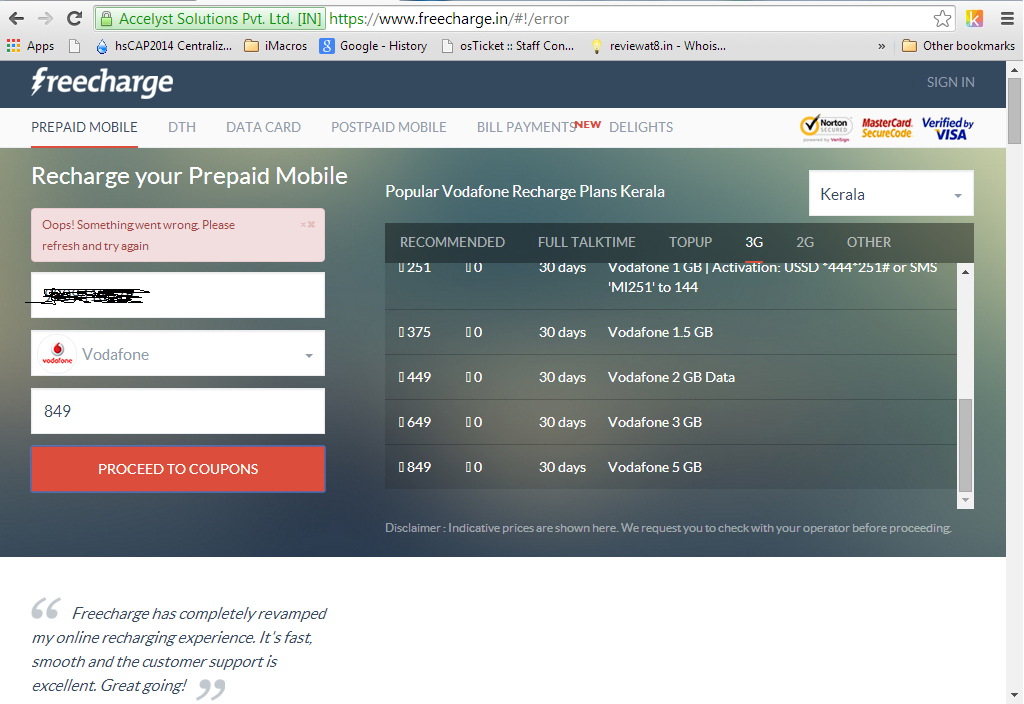Open the Kerala circle dropdown

891,194
